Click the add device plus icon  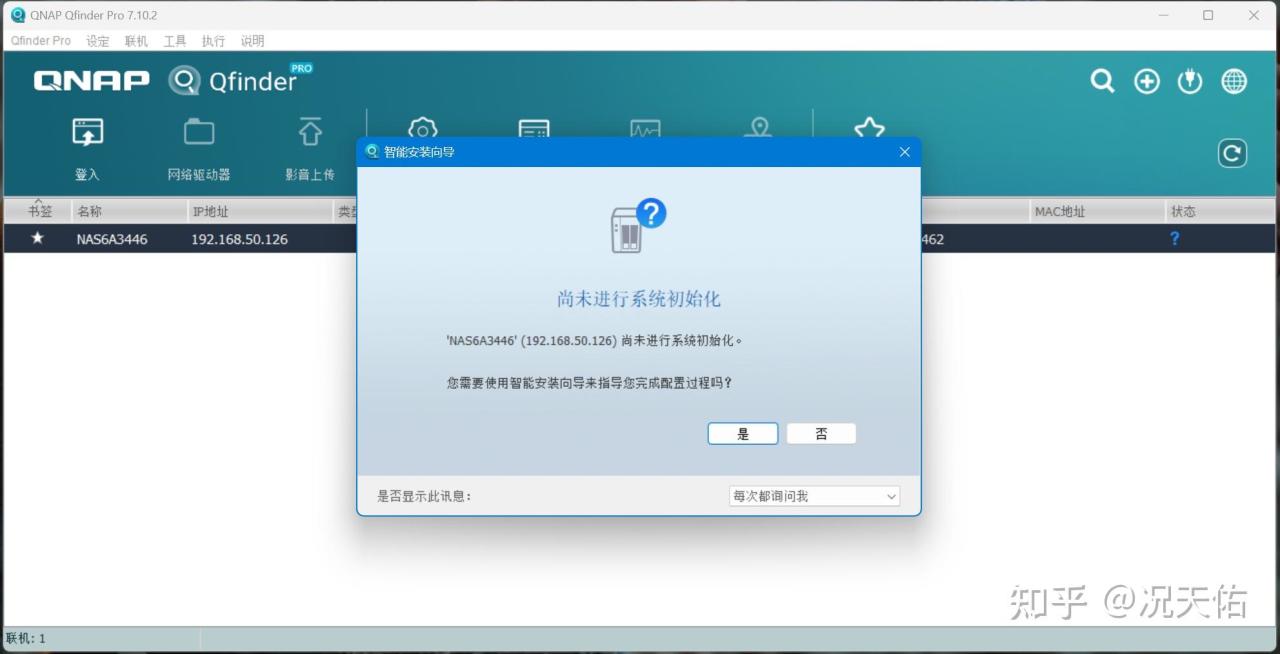1147,82
